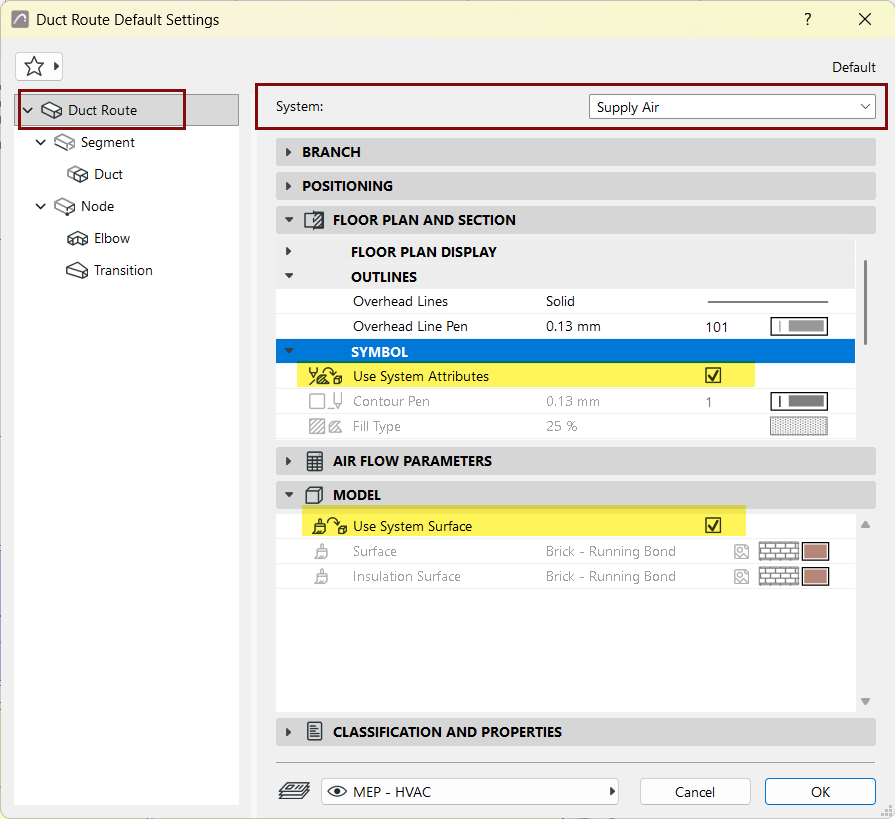Select Segment in the settings tree
Screen dimensions: 895x819
(x=108, y=143)
